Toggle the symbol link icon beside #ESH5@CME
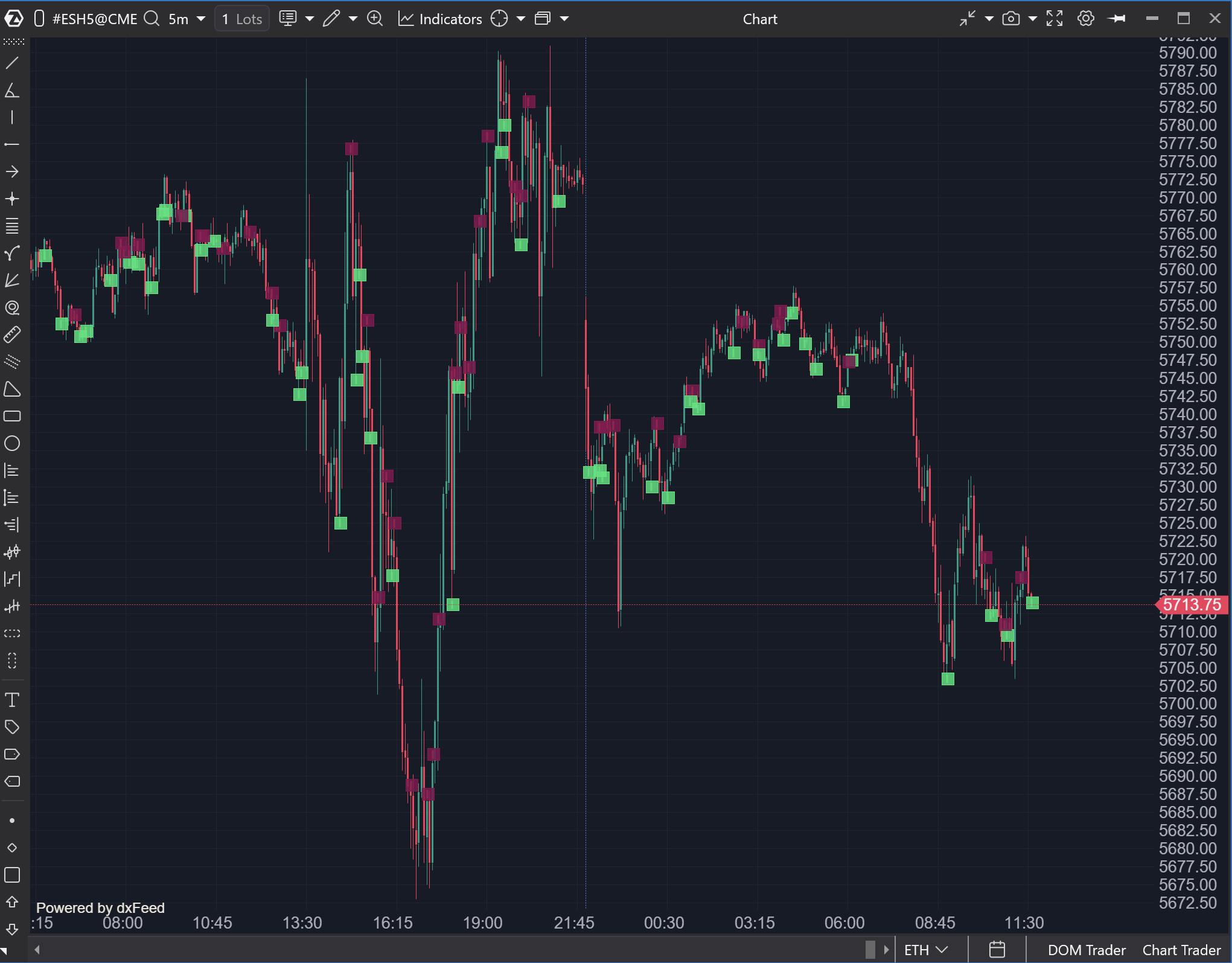This screenshot has width=1232, height=963. [x=39, y=19]
